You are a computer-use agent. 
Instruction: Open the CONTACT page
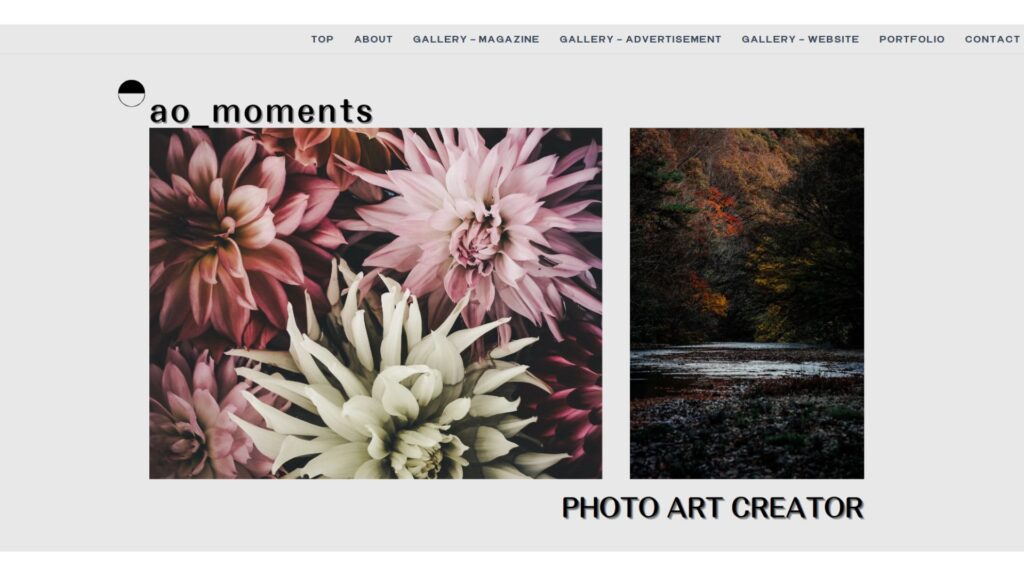992,39
